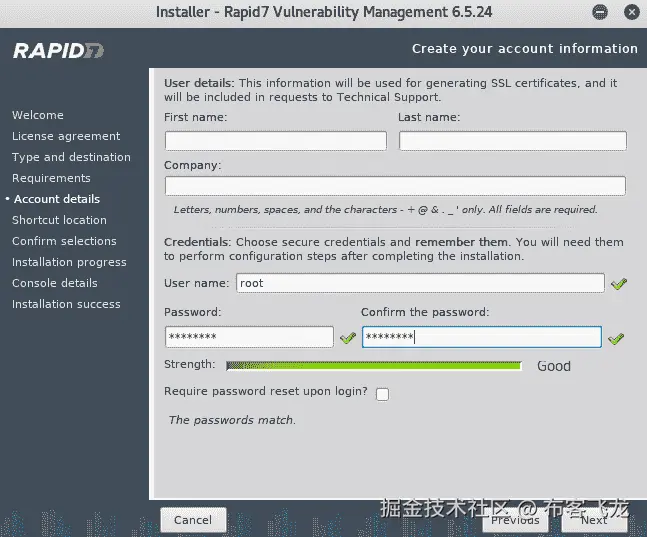This screenshot has height=537, width=647.
Task: Open the Requirements step
Action: (x=51, y=178)
